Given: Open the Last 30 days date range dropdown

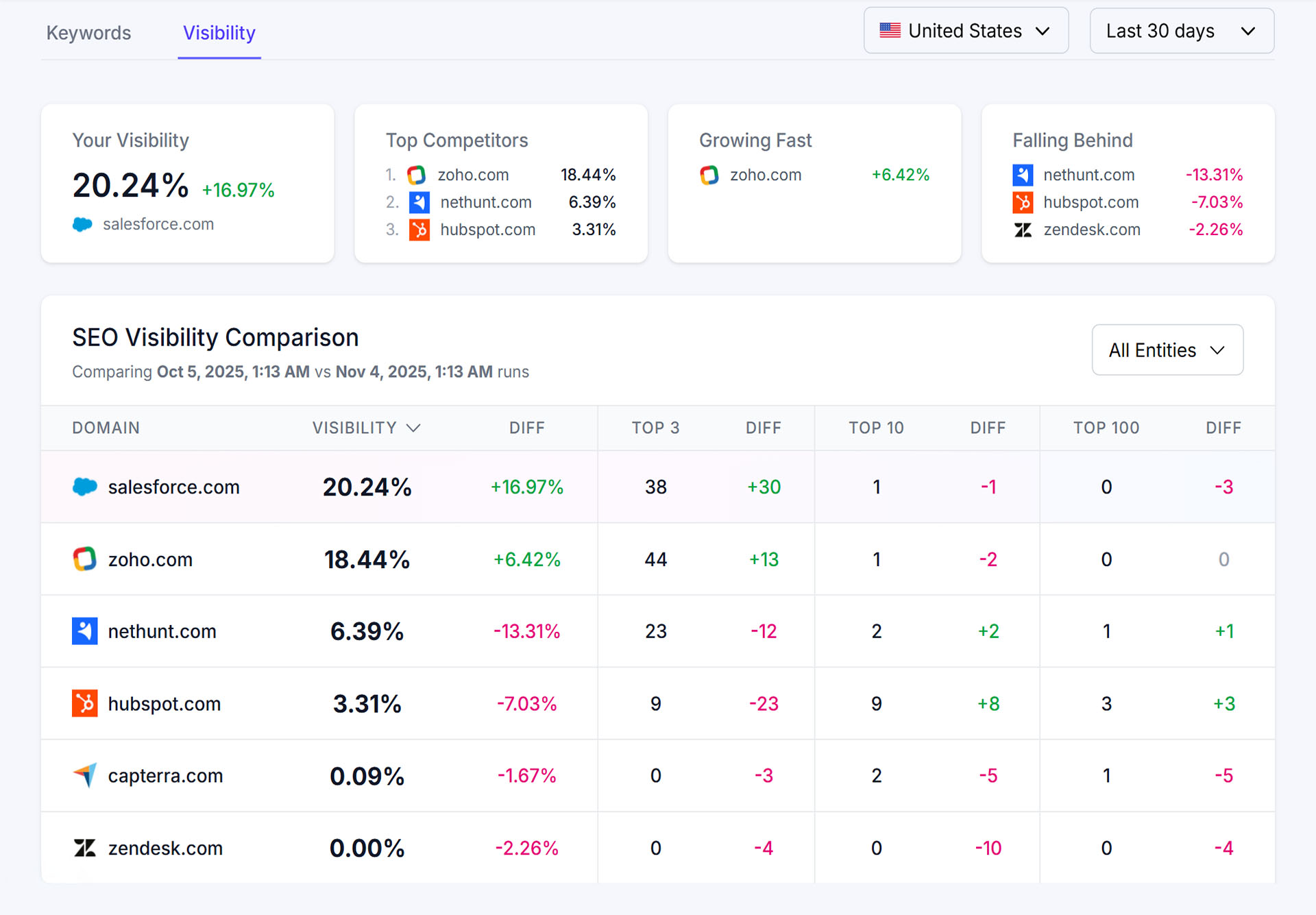Looking at the screenshot, I should click(1181, 30).
